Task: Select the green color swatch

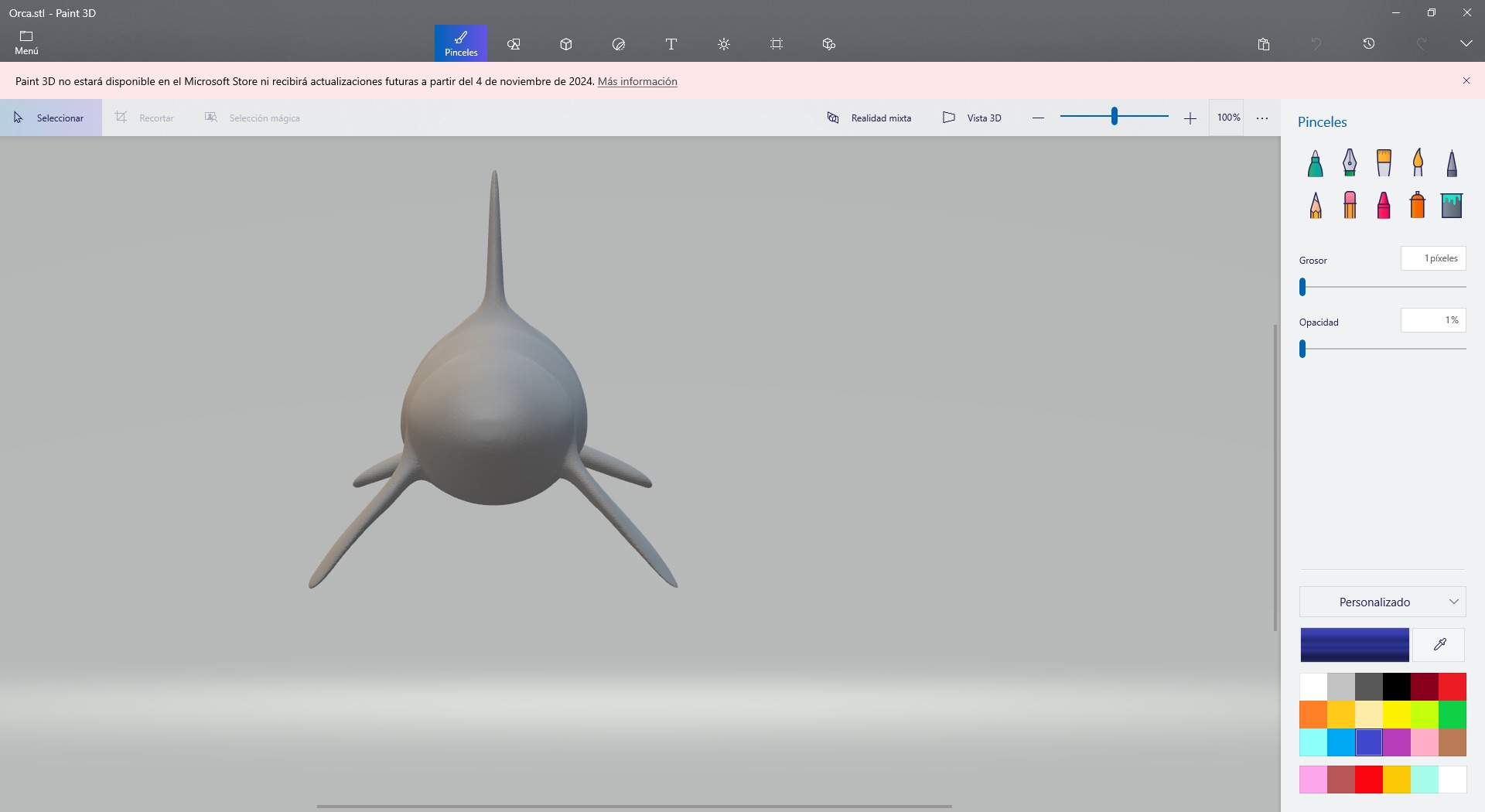Action: [1453, 715]
